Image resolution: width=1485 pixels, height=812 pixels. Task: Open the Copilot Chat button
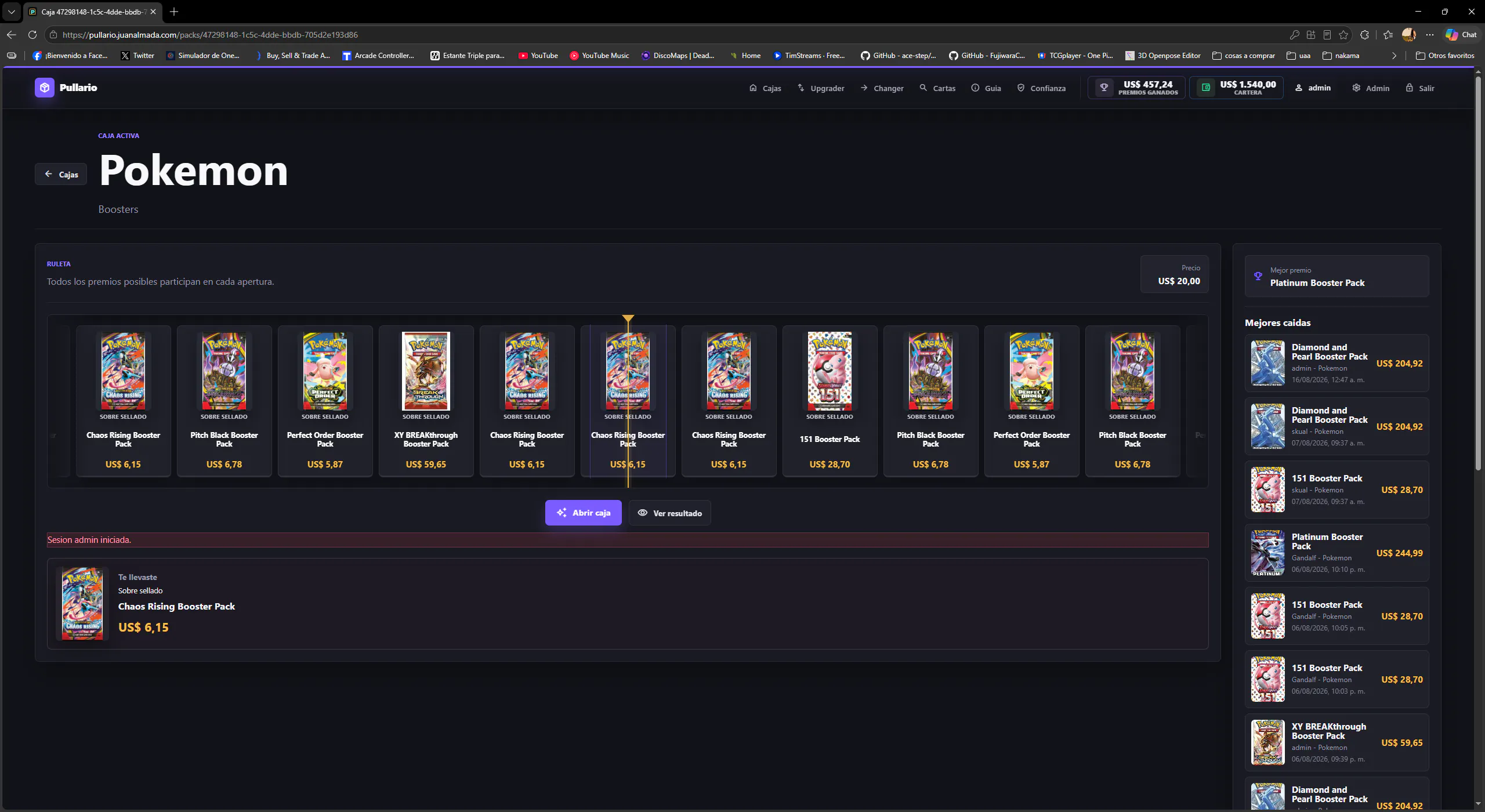1461,35
